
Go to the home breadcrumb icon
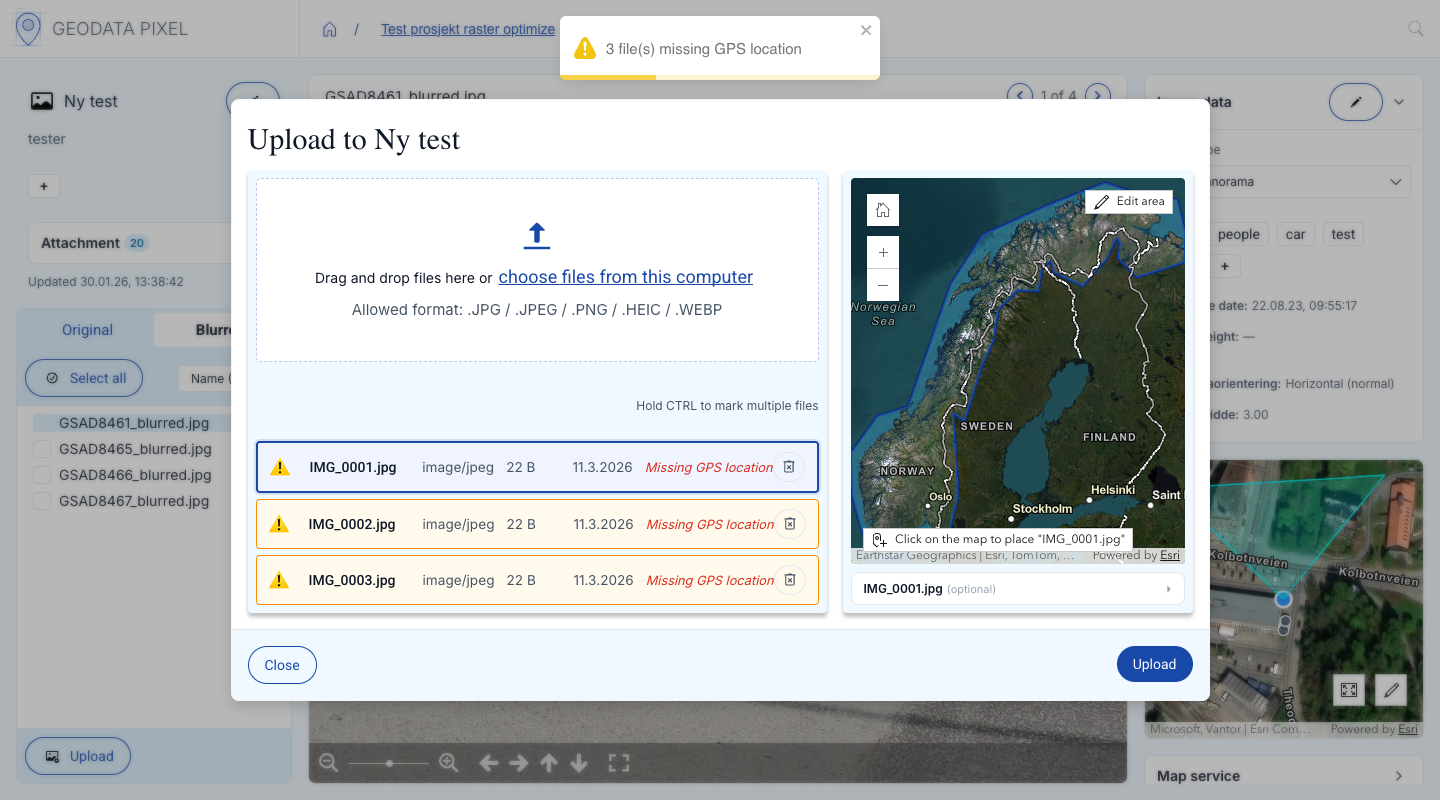click(329, 29)
